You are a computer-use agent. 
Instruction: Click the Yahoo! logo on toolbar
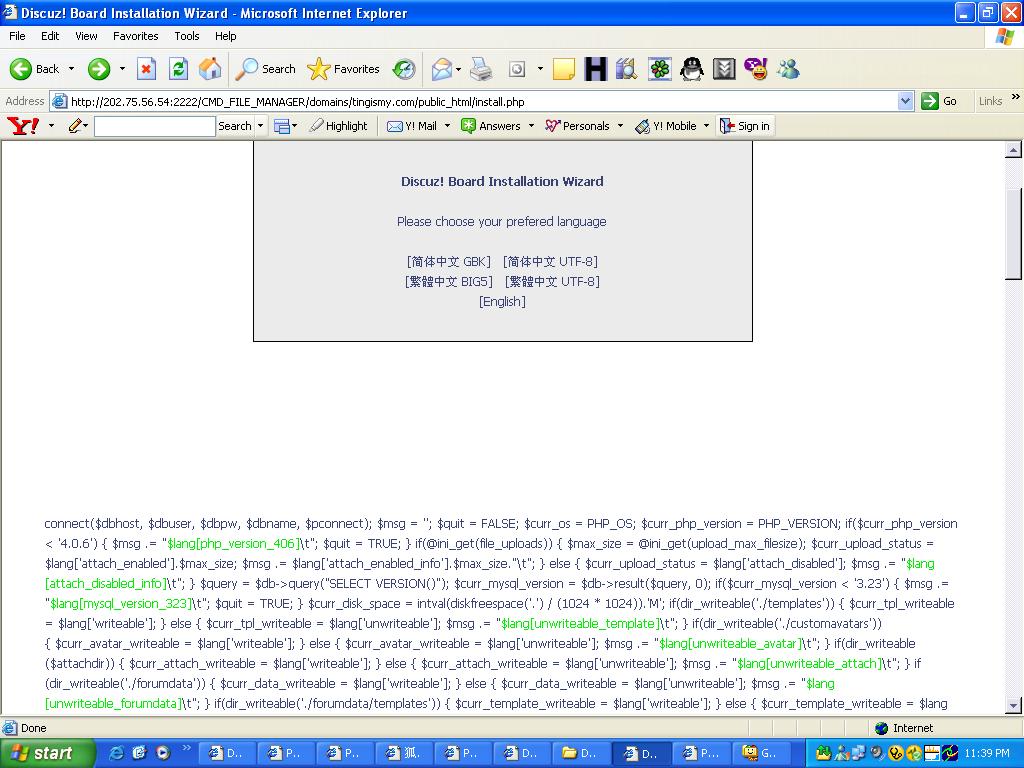click(x=23, y=125)
